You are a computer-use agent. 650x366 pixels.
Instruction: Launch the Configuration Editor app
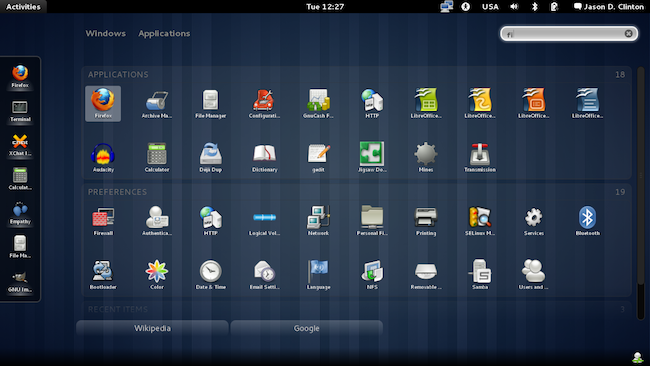coord(264,104)
